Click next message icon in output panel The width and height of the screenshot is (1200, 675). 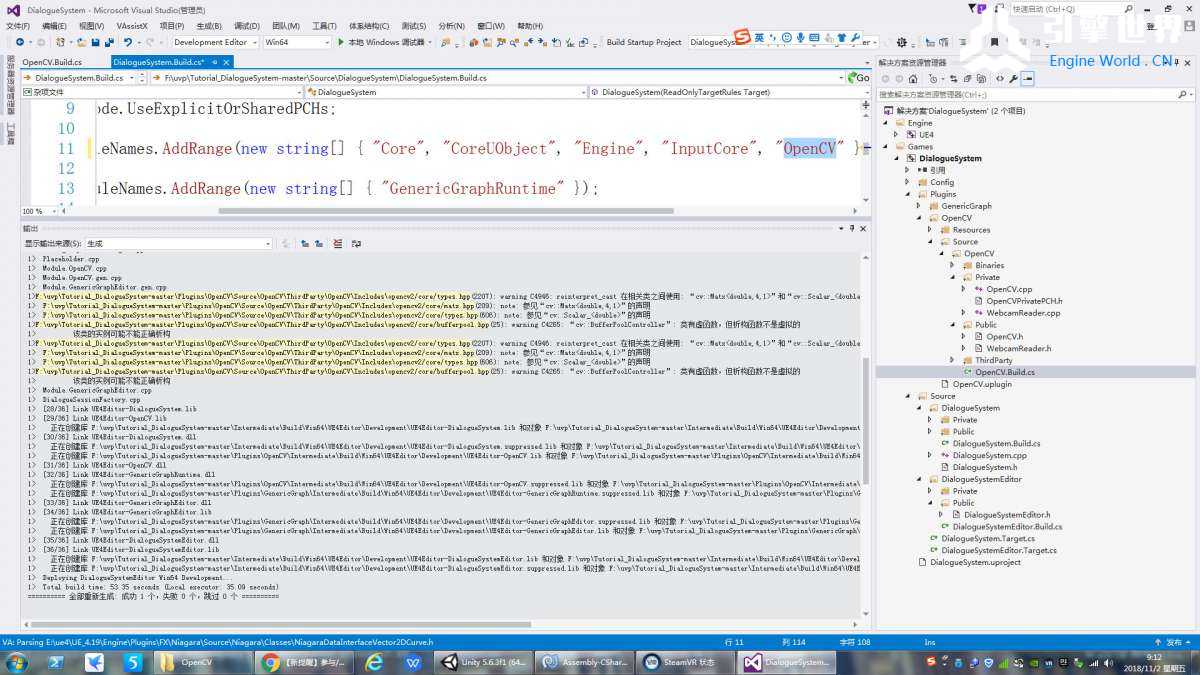(319, 243)
